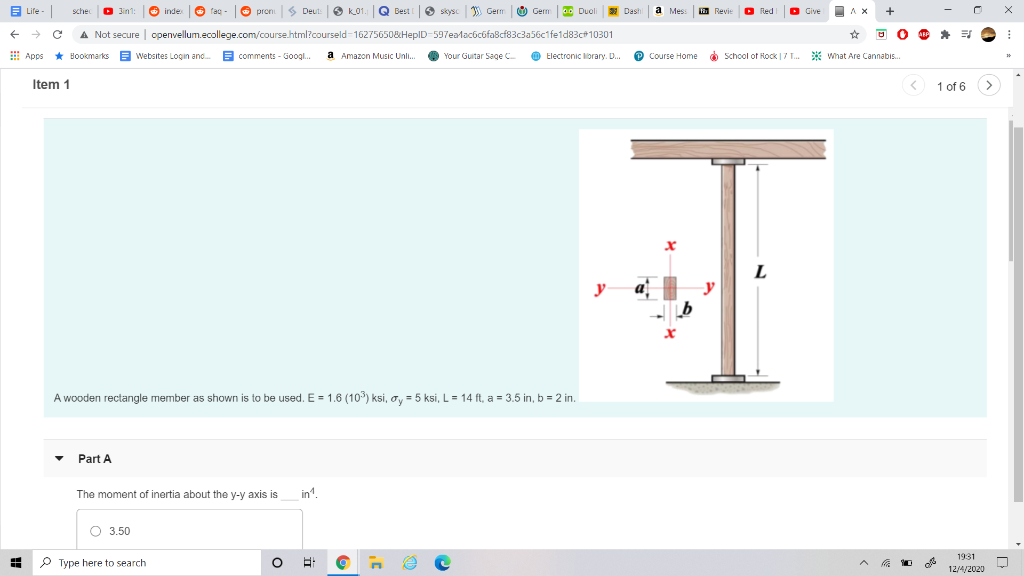Go to next item using the right arrow
Image resolution: width=1024 pixels, height=576 pixels.
click(989, 86)
